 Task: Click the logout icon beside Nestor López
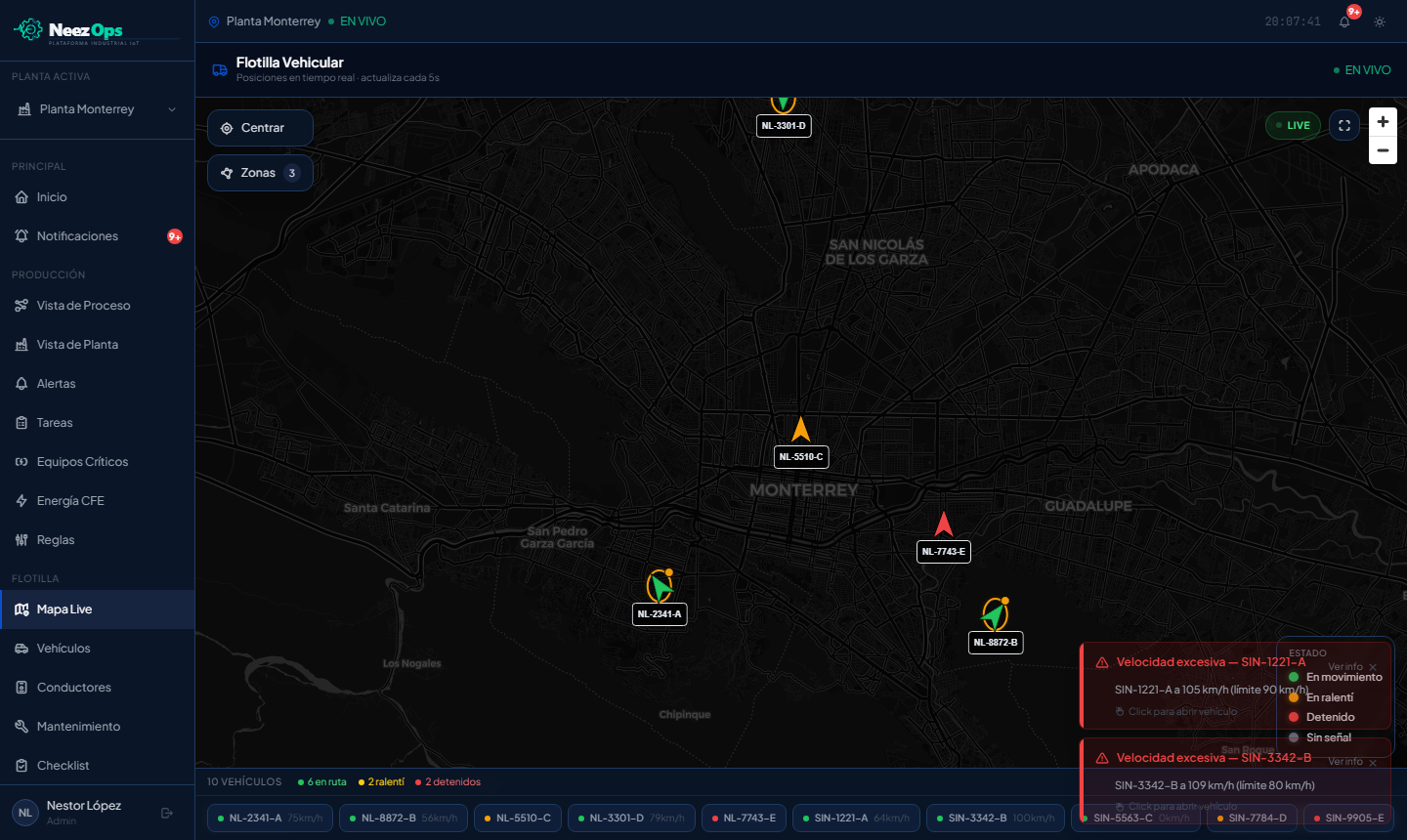(x=167, y=813)
